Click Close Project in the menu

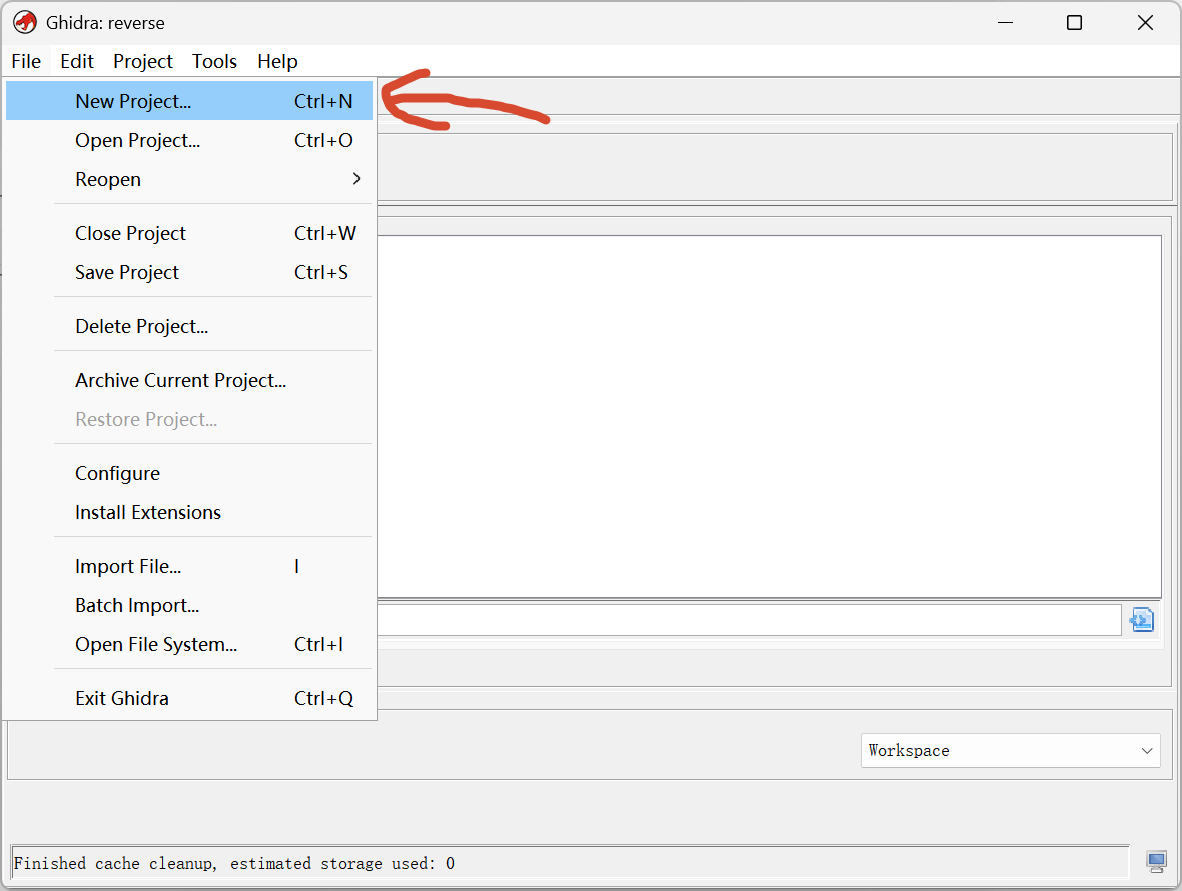(x=130, y=234)
